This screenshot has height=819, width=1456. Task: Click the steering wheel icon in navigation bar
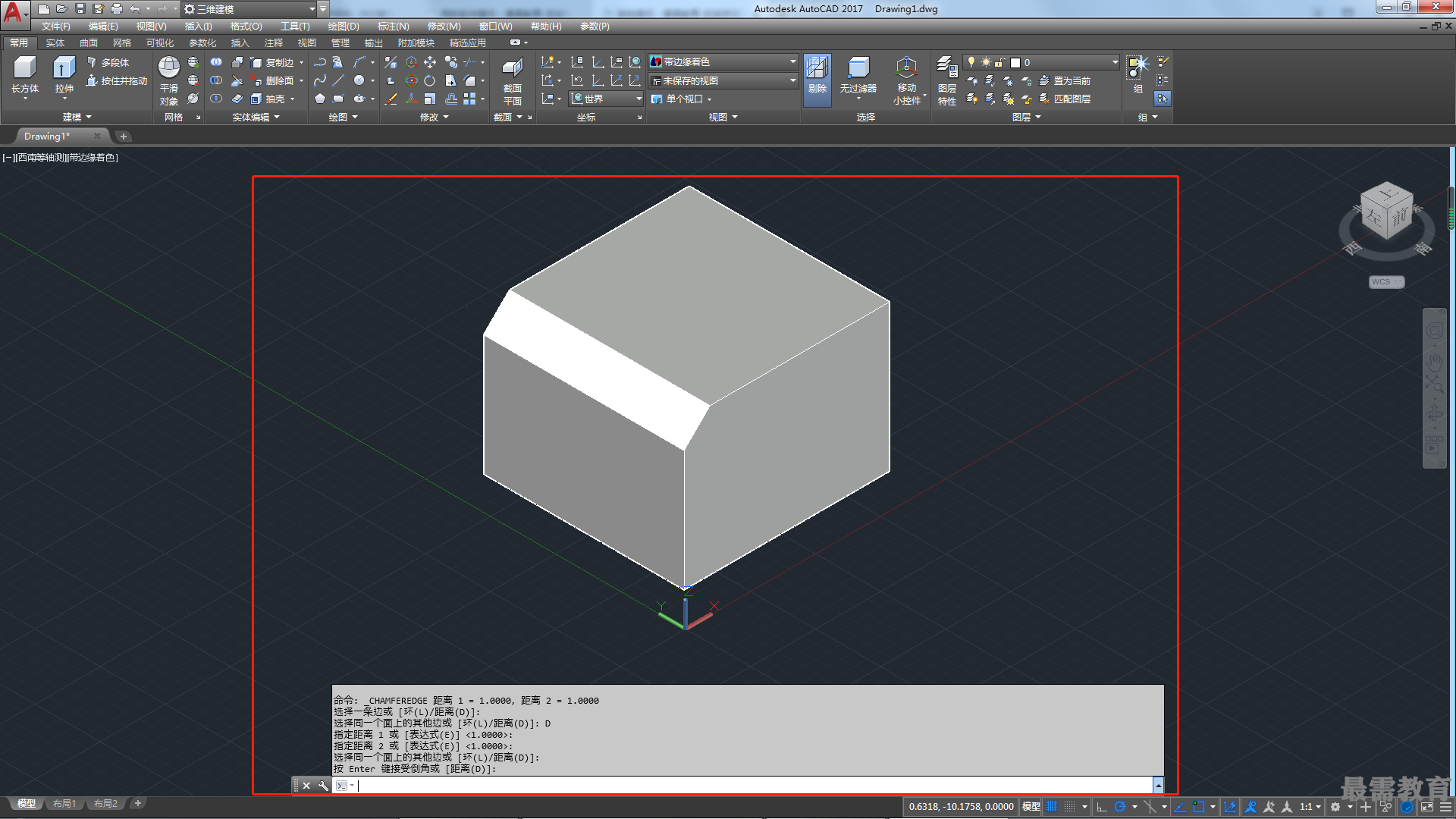pyautogui.click(x=1434, y=331)
